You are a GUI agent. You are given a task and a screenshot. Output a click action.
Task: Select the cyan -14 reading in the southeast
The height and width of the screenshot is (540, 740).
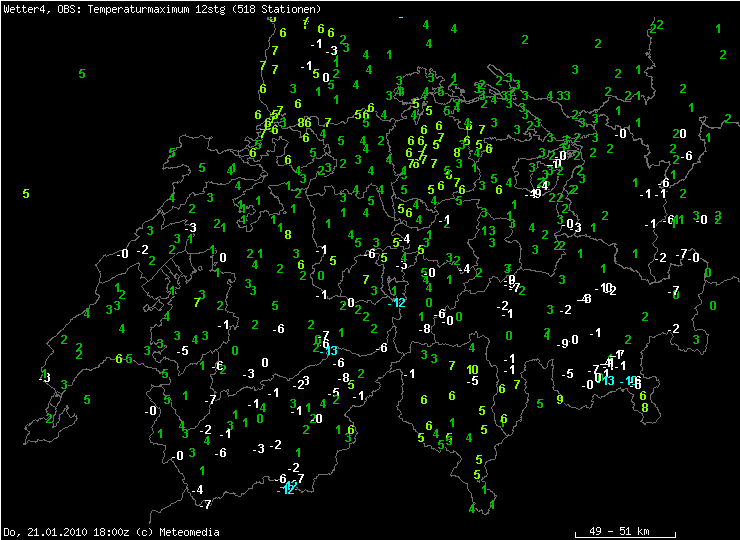click(x=628, y=381)
